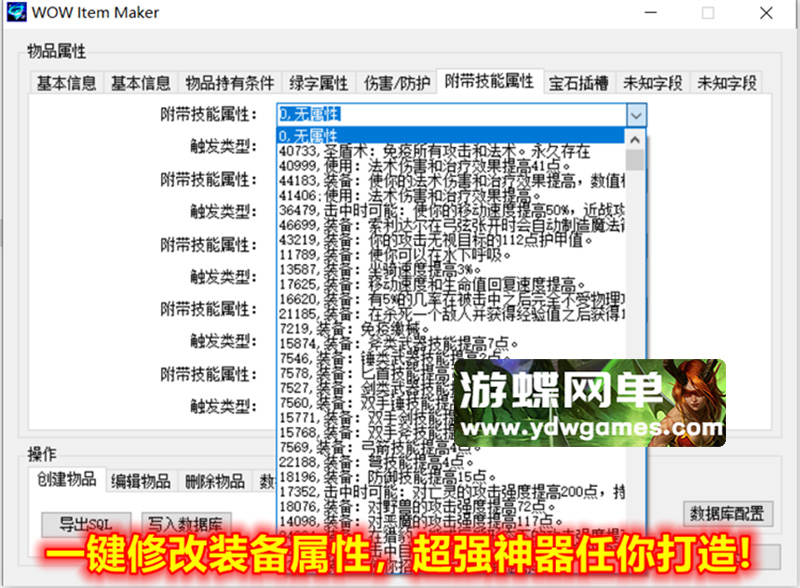800x588 pixels.
Task: Click the WOW Item Maker app icon
Action: click(16, 12)
